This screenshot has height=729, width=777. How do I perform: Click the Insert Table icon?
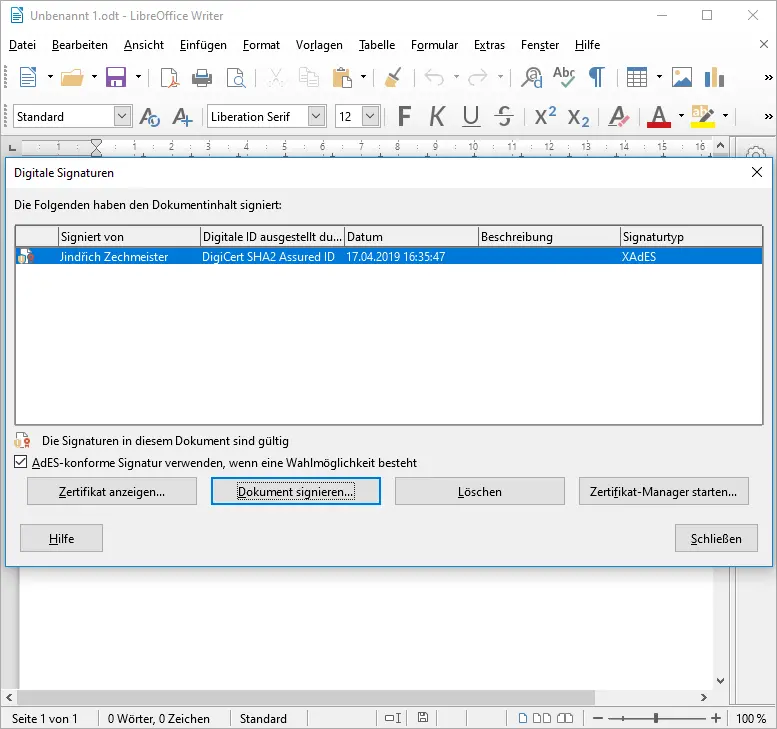coord(637,77)
